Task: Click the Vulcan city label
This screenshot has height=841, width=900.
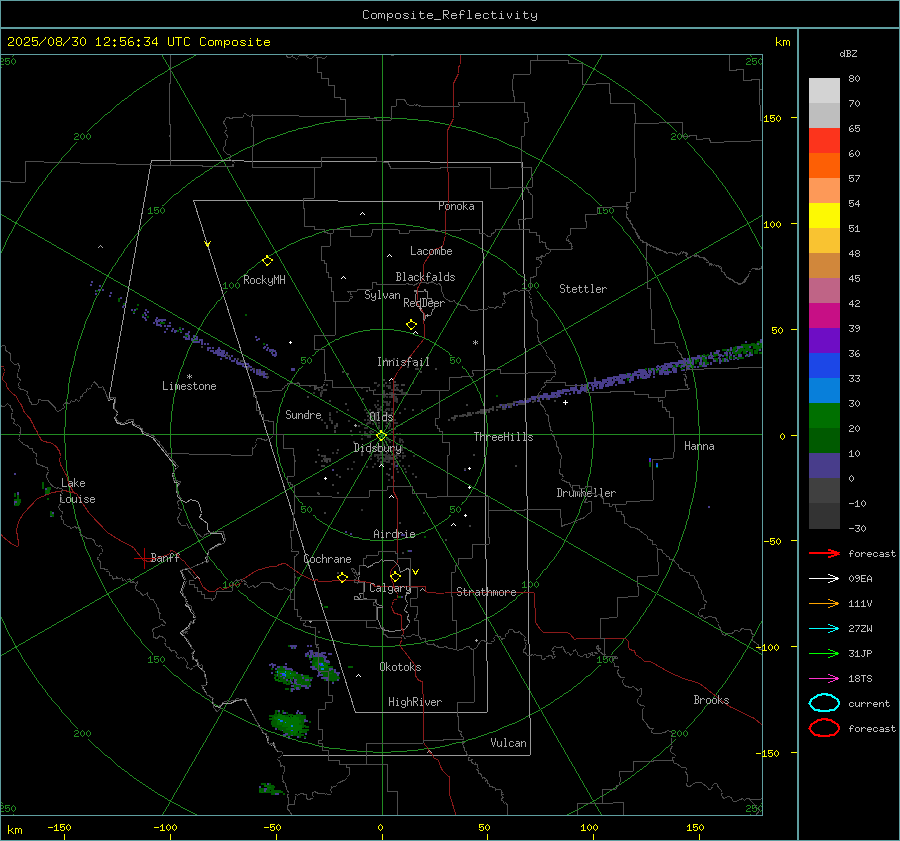Action: 508,743
